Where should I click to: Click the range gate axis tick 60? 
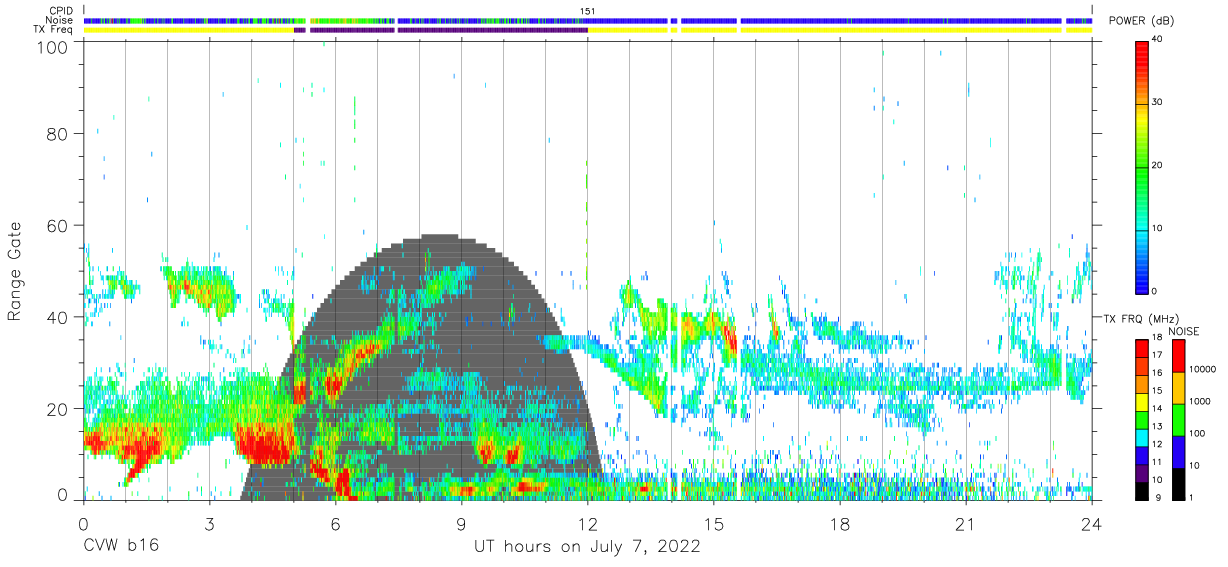click(x=58, y=225)
